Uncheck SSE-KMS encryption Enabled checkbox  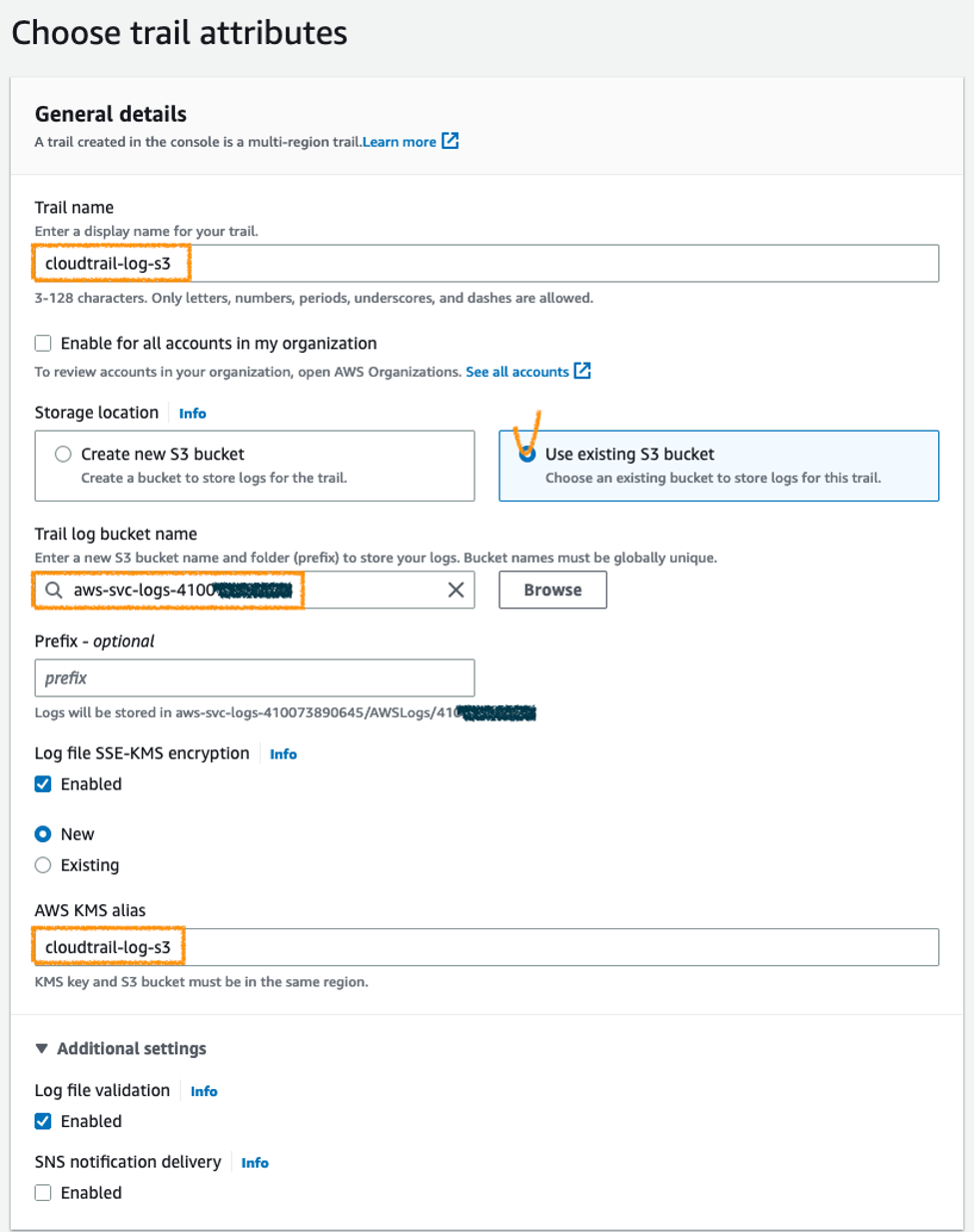coord(43,784)
